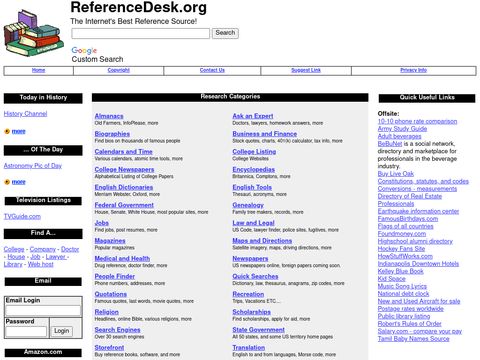Open Contact Us navigation link
Viewport: 480px width, 360px height.
[212, 70]
